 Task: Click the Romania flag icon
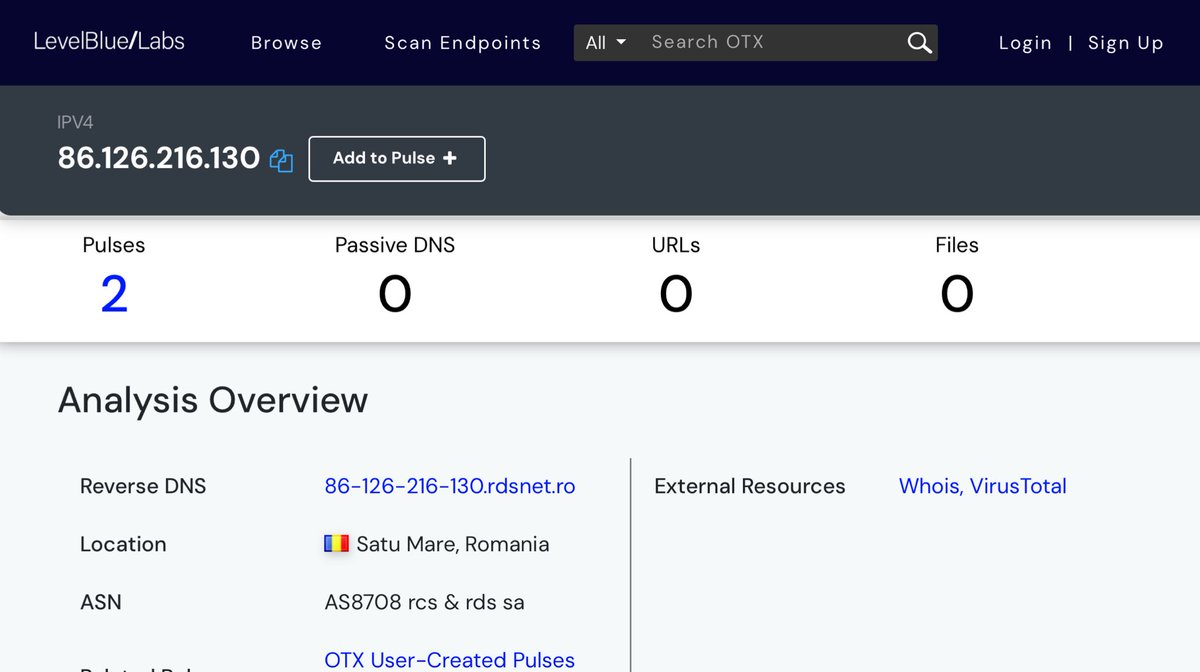click(x=336, y=544)
